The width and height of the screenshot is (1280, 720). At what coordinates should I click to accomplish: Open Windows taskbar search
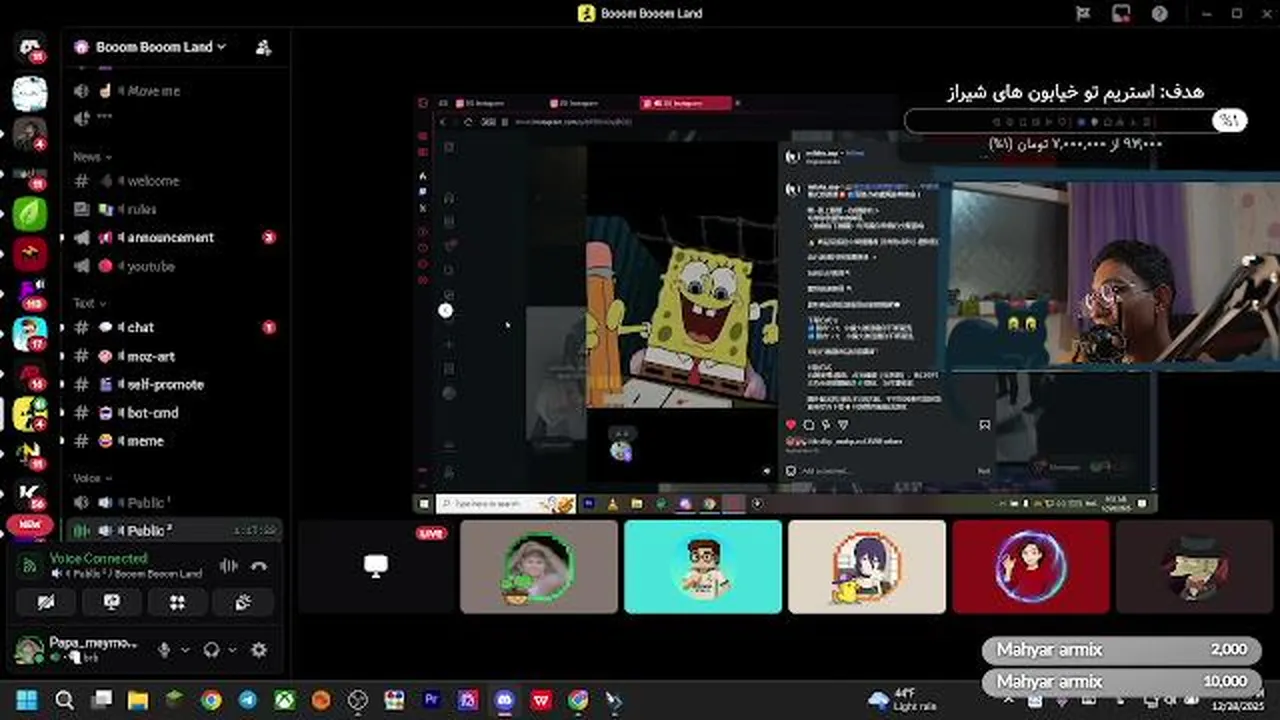tap(64, 700)
